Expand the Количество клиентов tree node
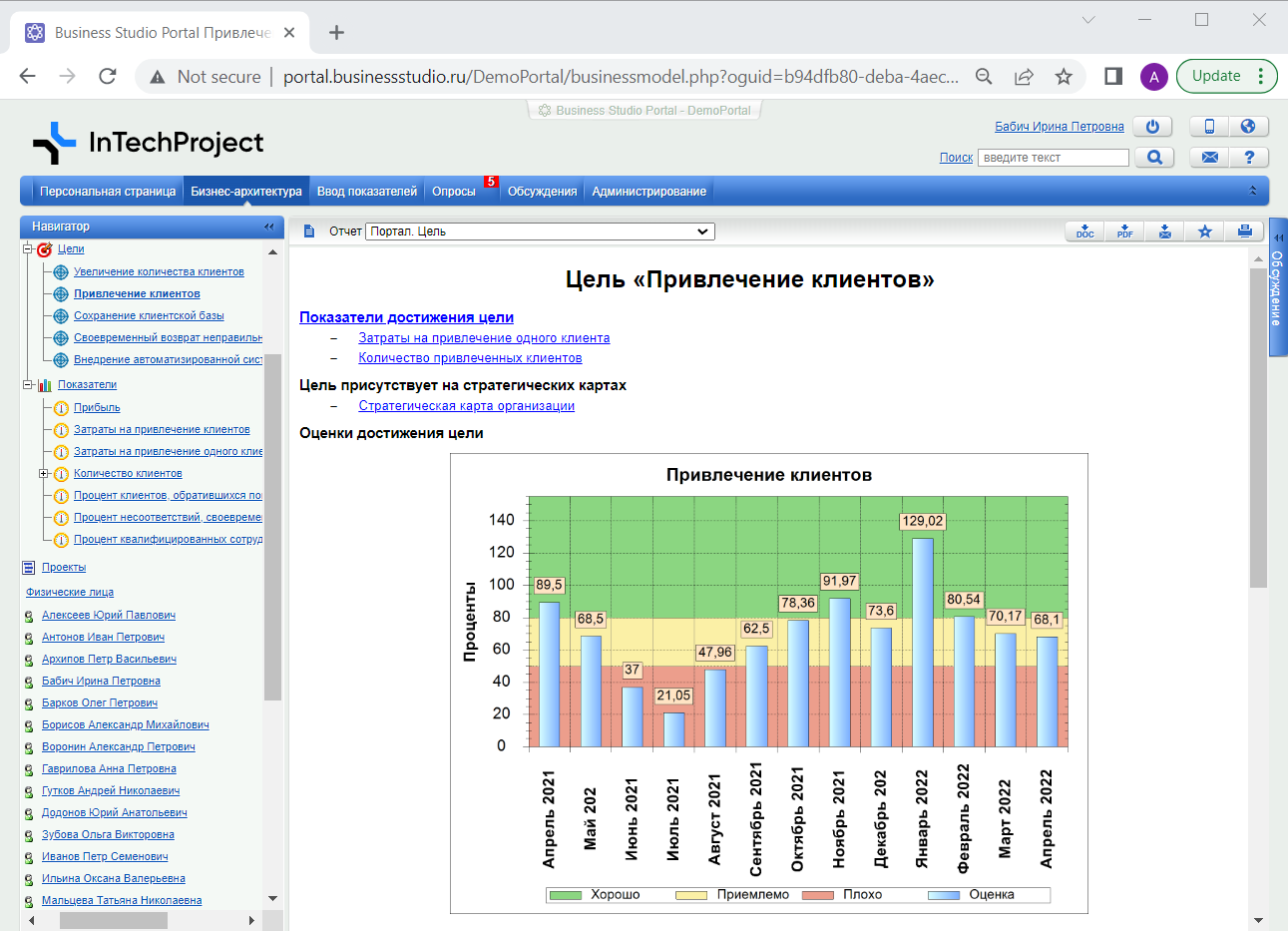Viewport: 1288px width, 931px height. pos(44,474)
